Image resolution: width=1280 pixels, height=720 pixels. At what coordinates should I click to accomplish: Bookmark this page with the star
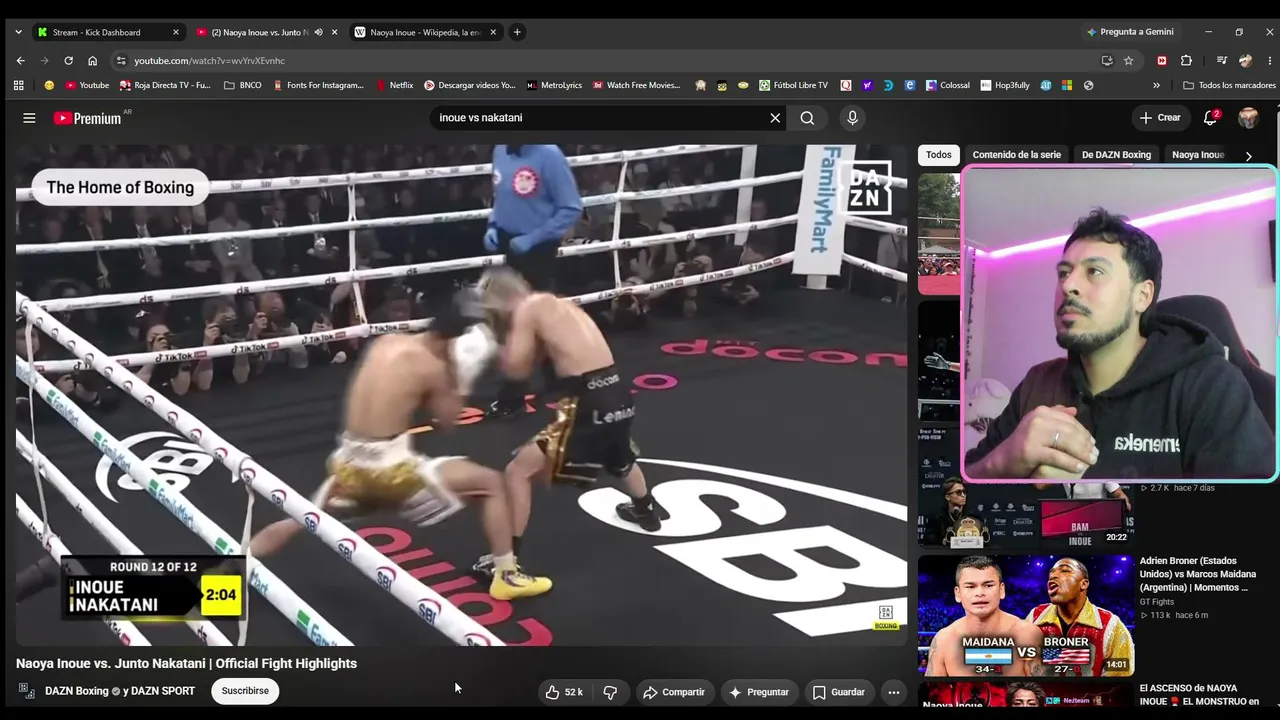click(1128, 60)
